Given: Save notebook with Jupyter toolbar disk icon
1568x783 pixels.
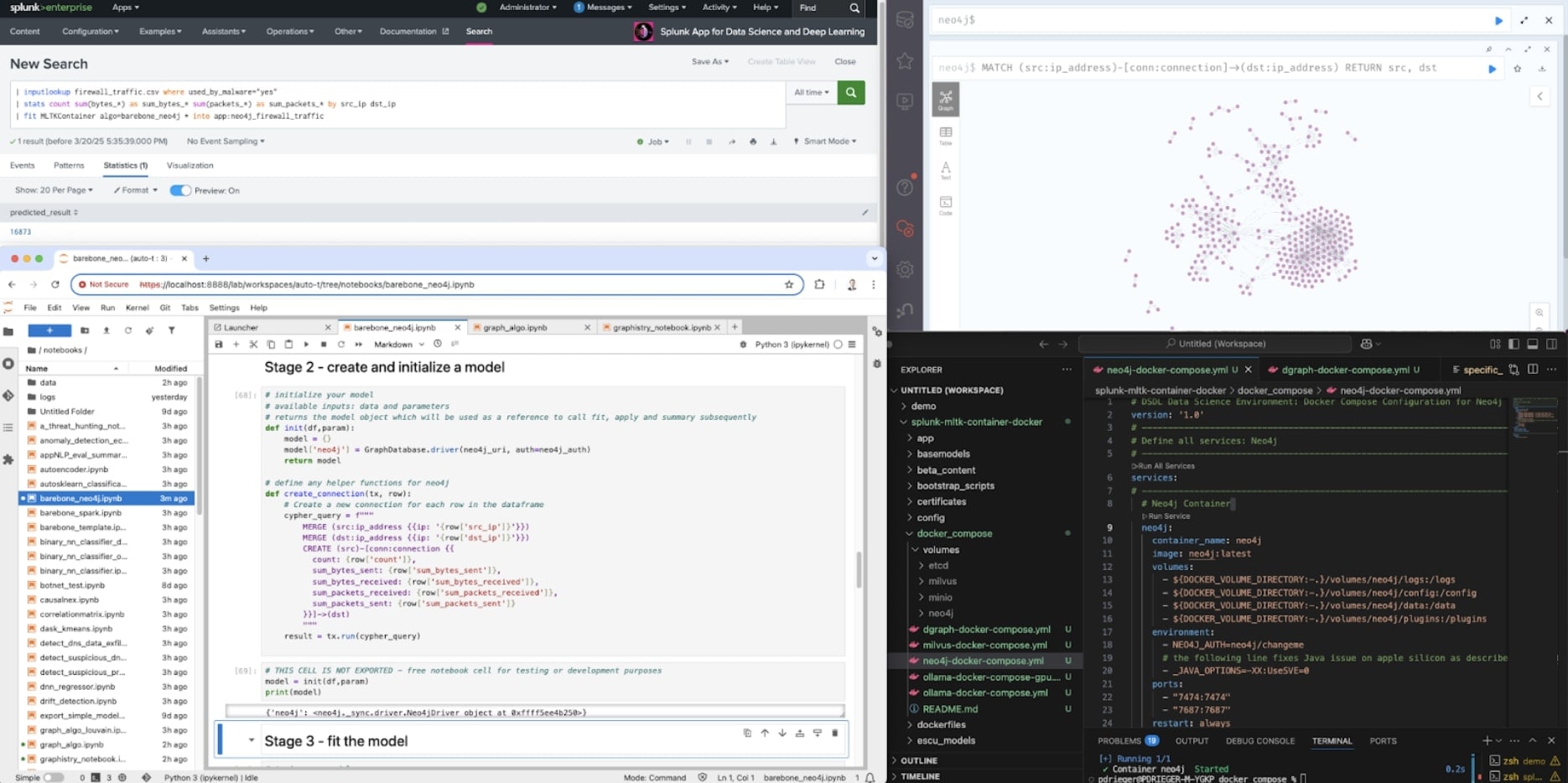Looking at the screenshot, I should [x=219, y=345].
